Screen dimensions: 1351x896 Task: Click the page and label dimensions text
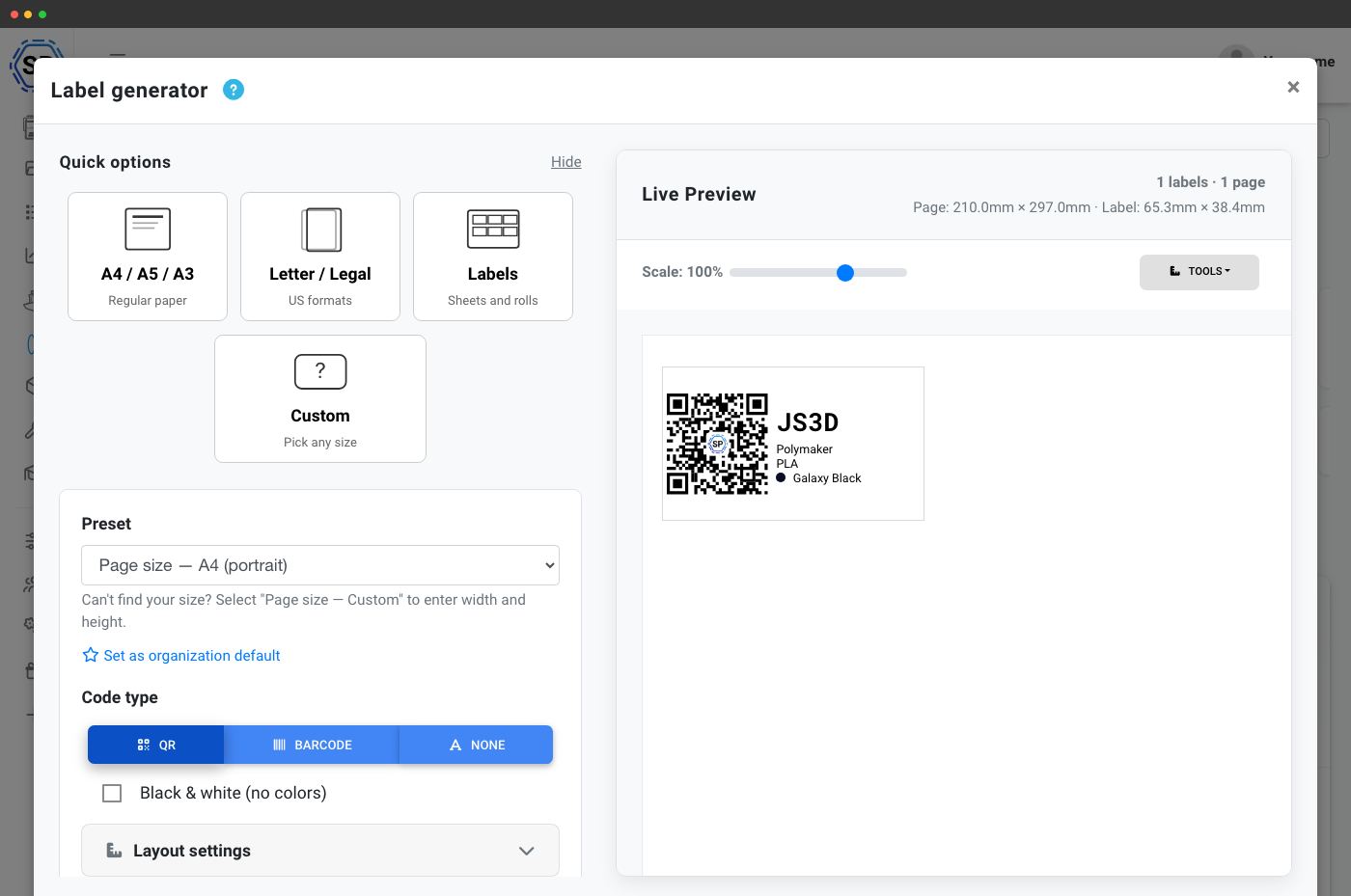(1089, 207)
